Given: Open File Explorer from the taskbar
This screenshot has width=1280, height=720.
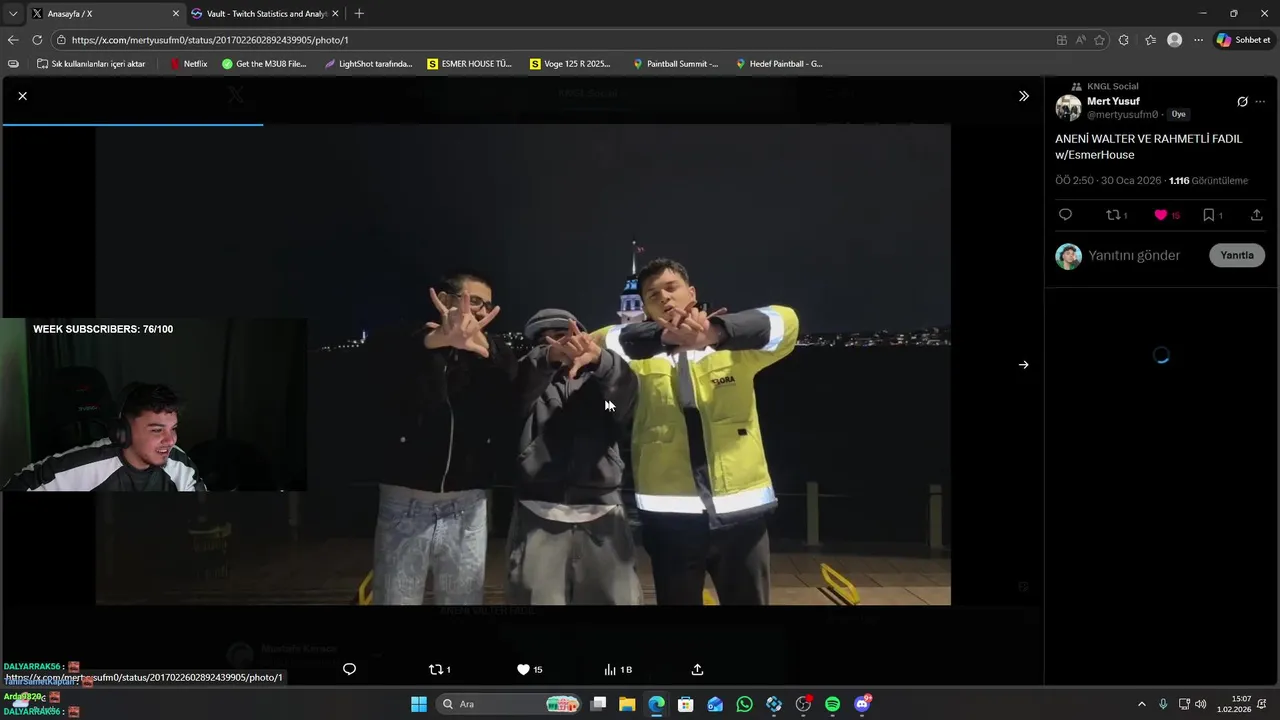Looking at the screenshot, I should click(x=627, y=704).
